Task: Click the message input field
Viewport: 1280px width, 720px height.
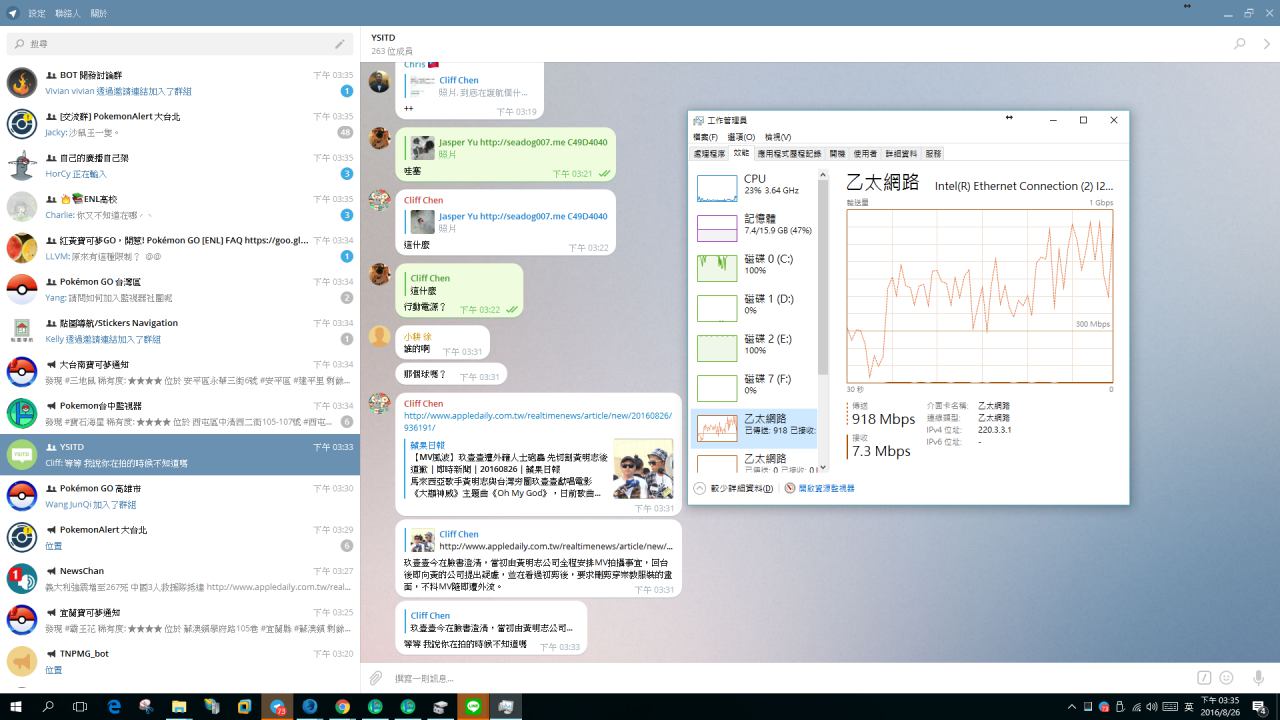Action: pyautogui.click(x=780, y=678)
